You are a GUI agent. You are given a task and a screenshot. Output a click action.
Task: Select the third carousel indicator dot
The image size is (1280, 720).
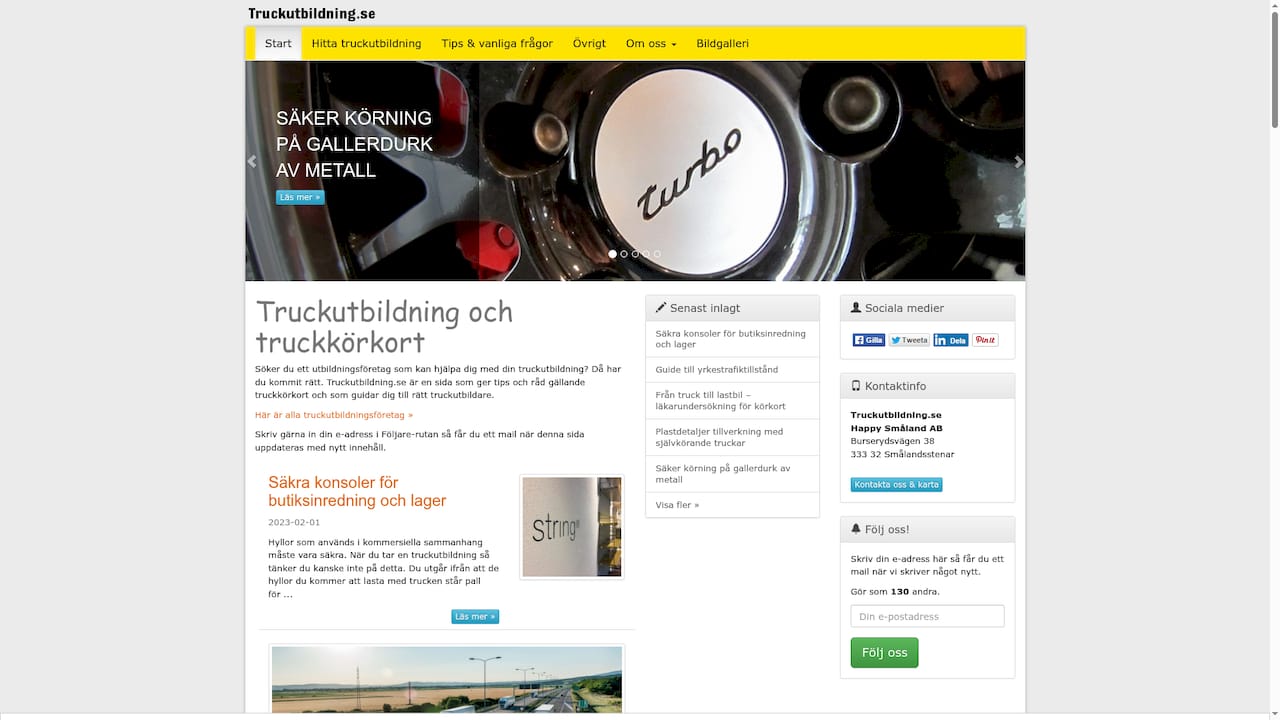click(634, 253)
